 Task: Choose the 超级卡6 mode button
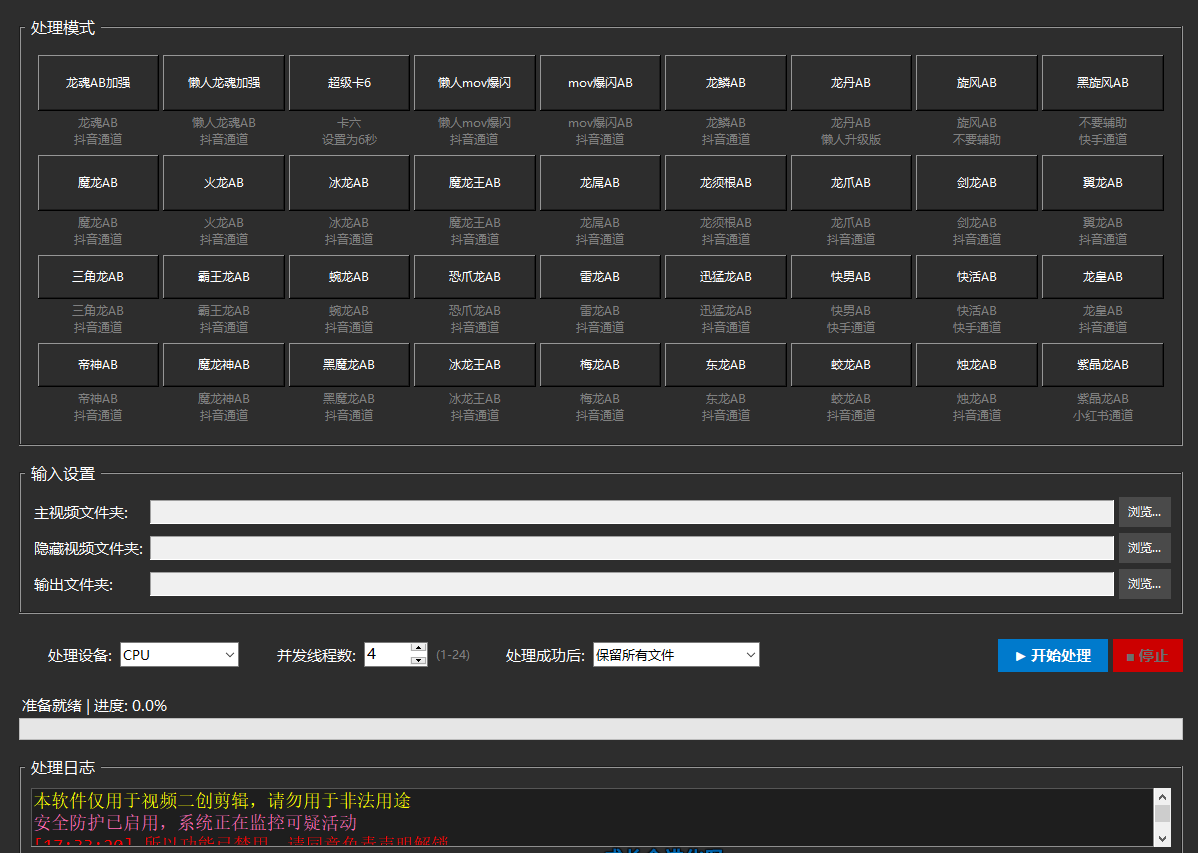click(x=349, y=83)
